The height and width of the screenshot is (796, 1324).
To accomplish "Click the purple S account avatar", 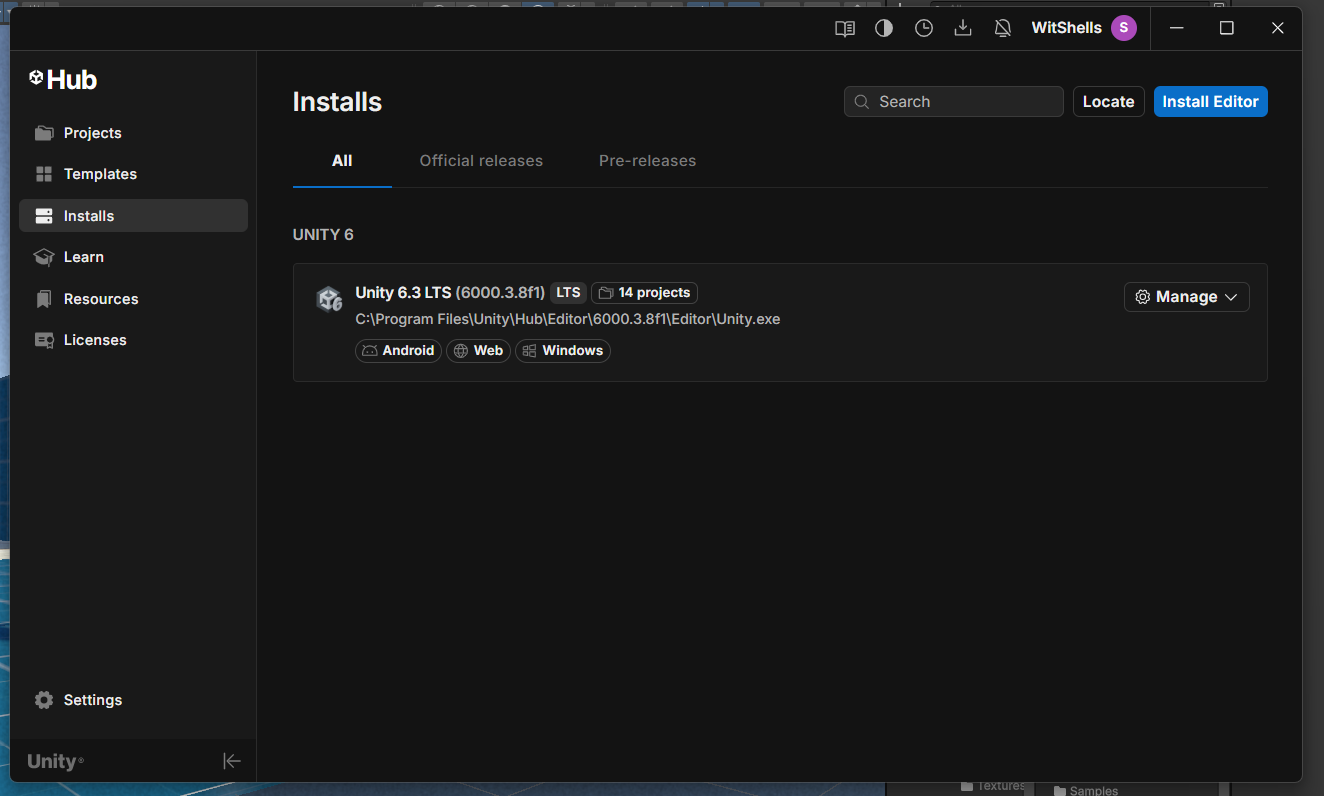I will click(x=1124, y=28).
